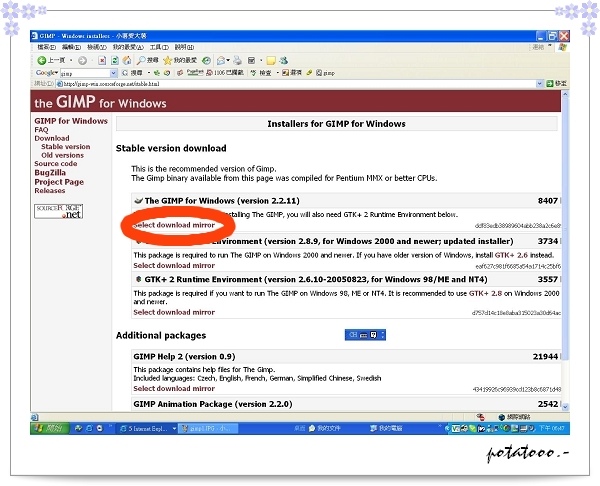Image resolution: width=600 pixels, height=486 pixels.
Task: Open the 檢視(V) View menu
Action: click(x=96, y=47)
